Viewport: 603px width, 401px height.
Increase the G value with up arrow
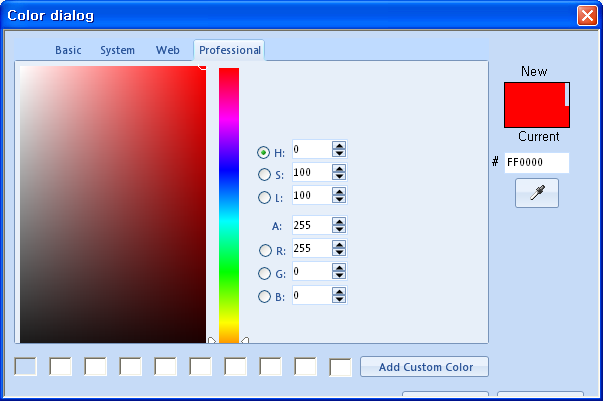(339, 267)
